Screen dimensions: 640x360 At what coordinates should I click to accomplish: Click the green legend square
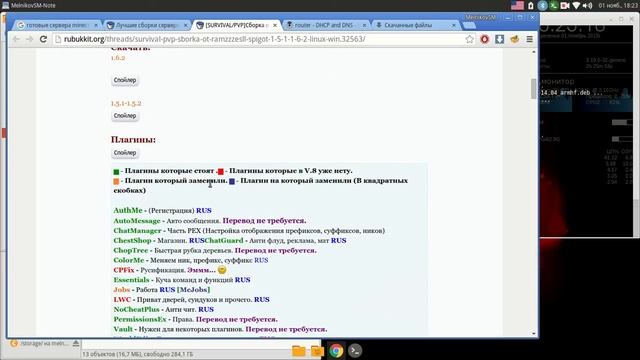click(116, 171)
